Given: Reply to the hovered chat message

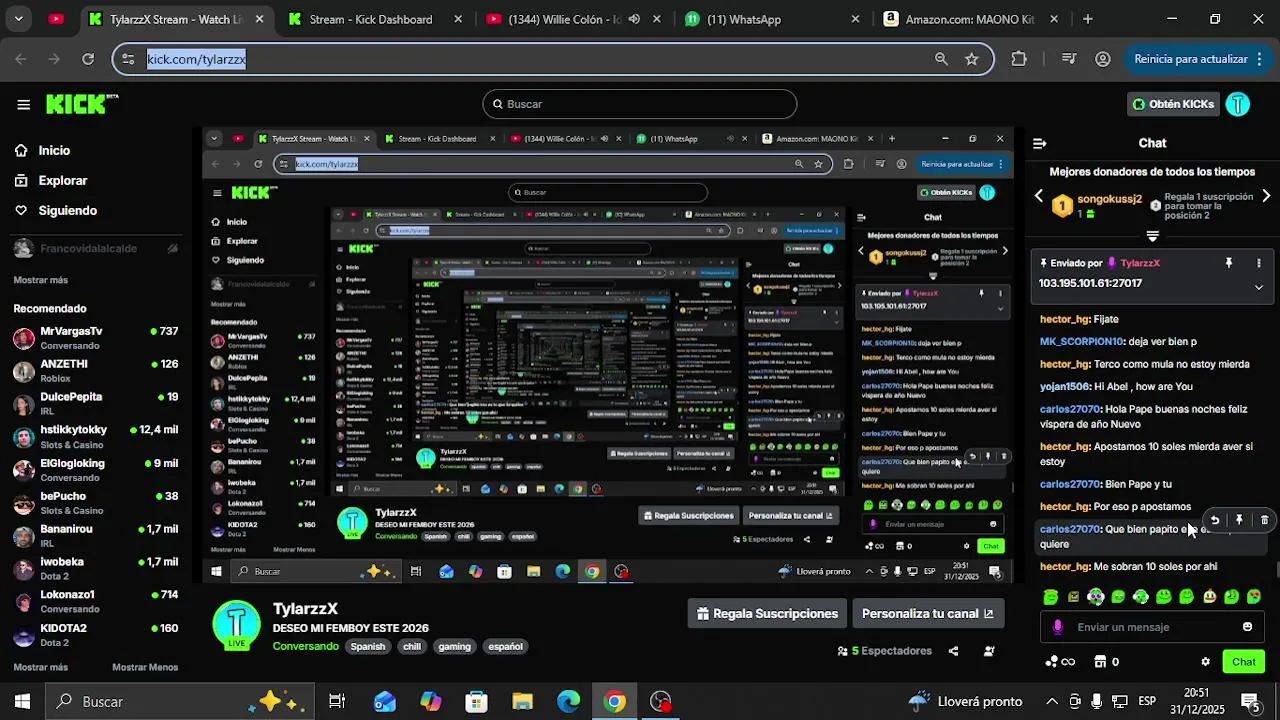Looking at the screenshot, I should click(1215, 520).
